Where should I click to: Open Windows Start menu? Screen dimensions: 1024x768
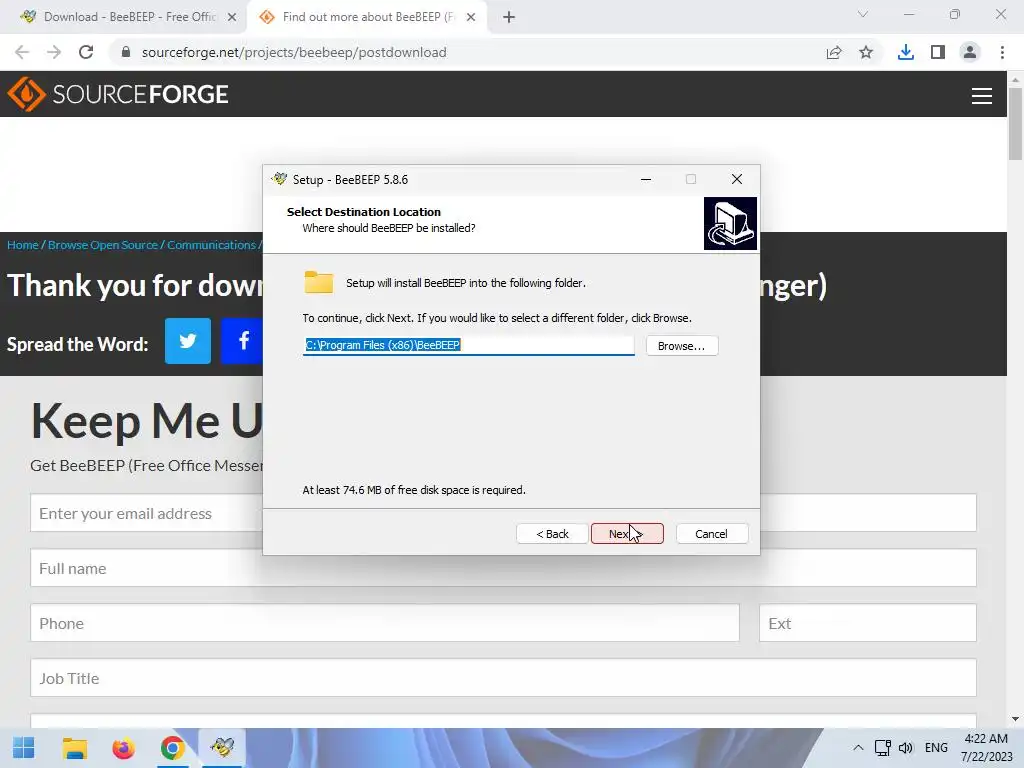pos(24,748)
